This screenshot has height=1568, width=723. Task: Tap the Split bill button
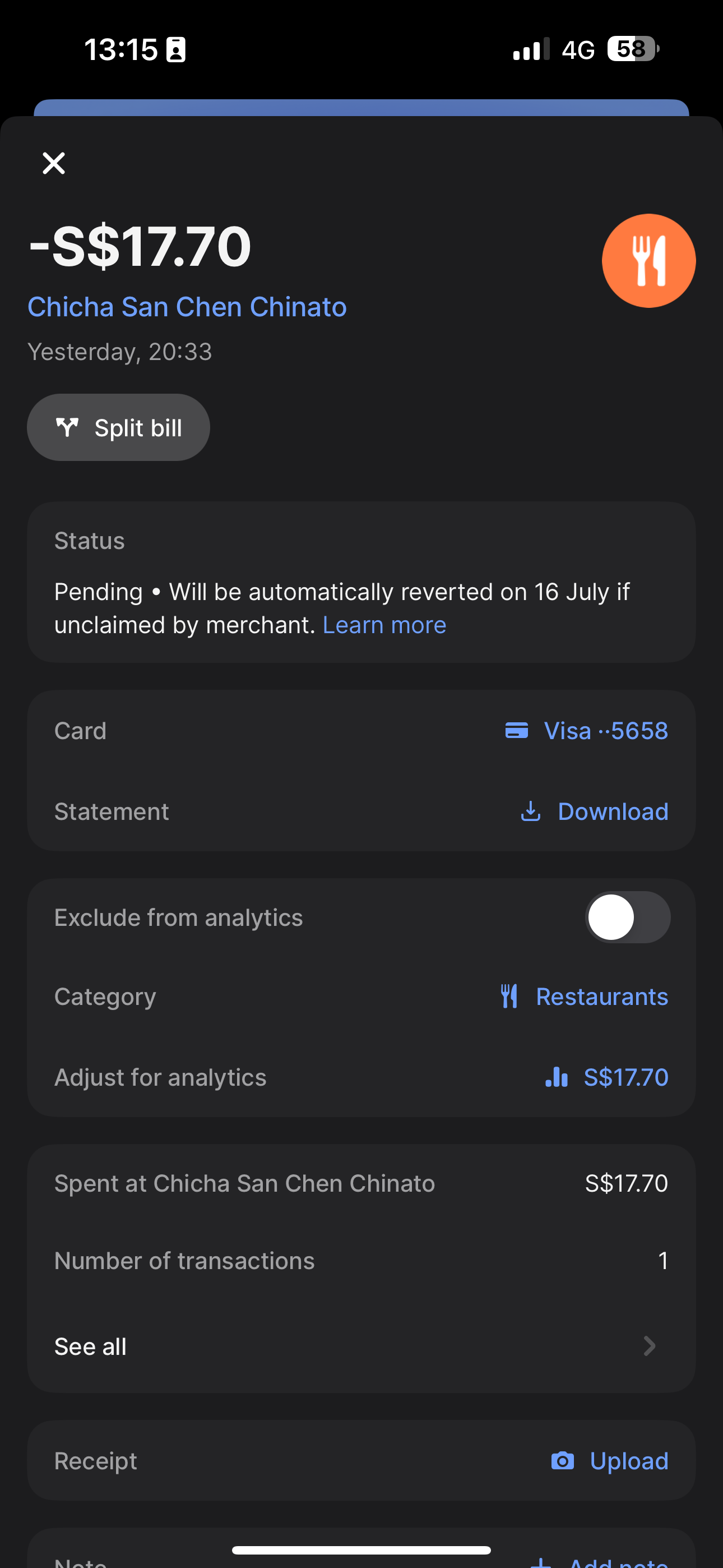click(x=119, y=427)
